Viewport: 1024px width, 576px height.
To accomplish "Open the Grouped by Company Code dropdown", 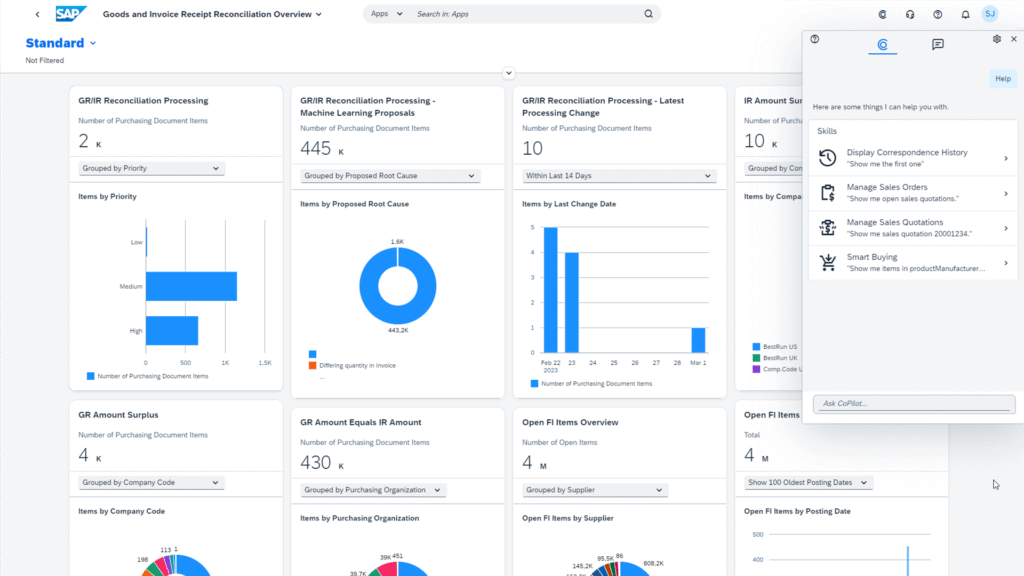I will coord(151,483).
